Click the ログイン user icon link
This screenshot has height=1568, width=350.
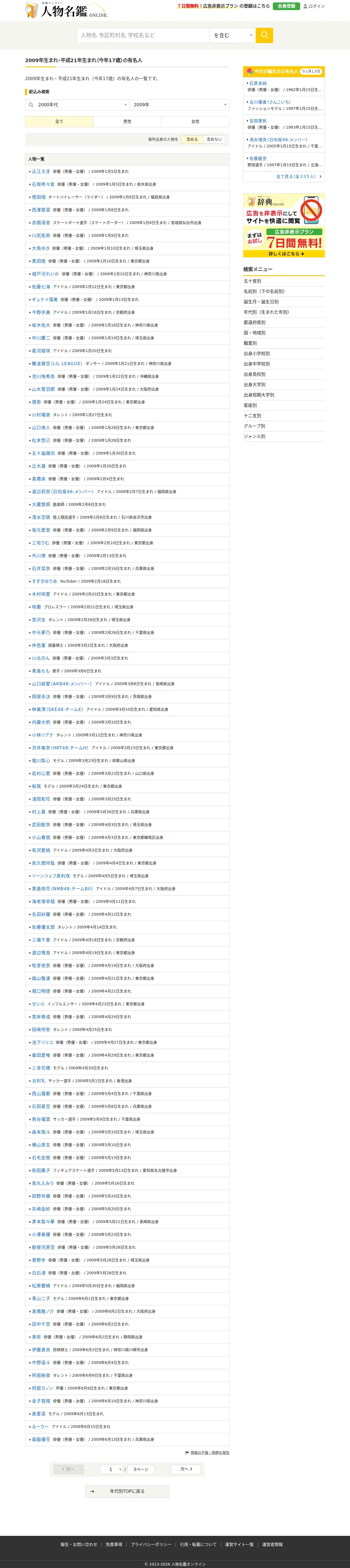point(314,6)
